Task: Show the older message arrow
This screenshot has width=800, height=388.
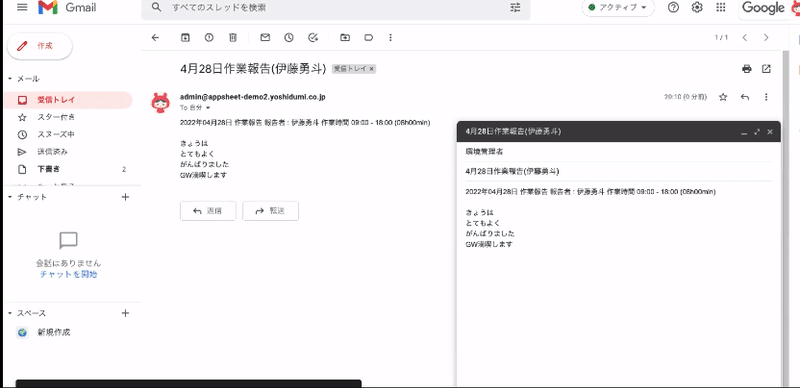Action: tap(766, 37)
